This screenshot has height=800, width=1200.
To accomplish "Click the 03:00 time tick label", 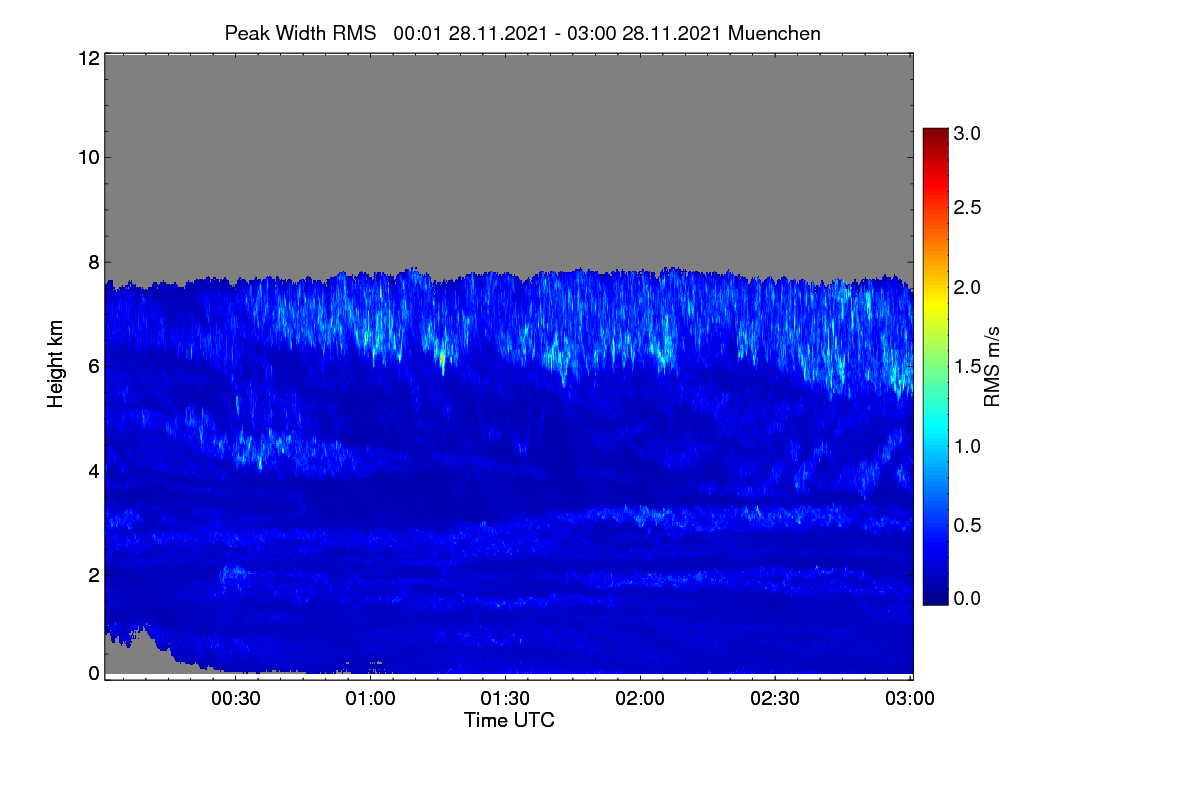I will [x=909, y=699].
